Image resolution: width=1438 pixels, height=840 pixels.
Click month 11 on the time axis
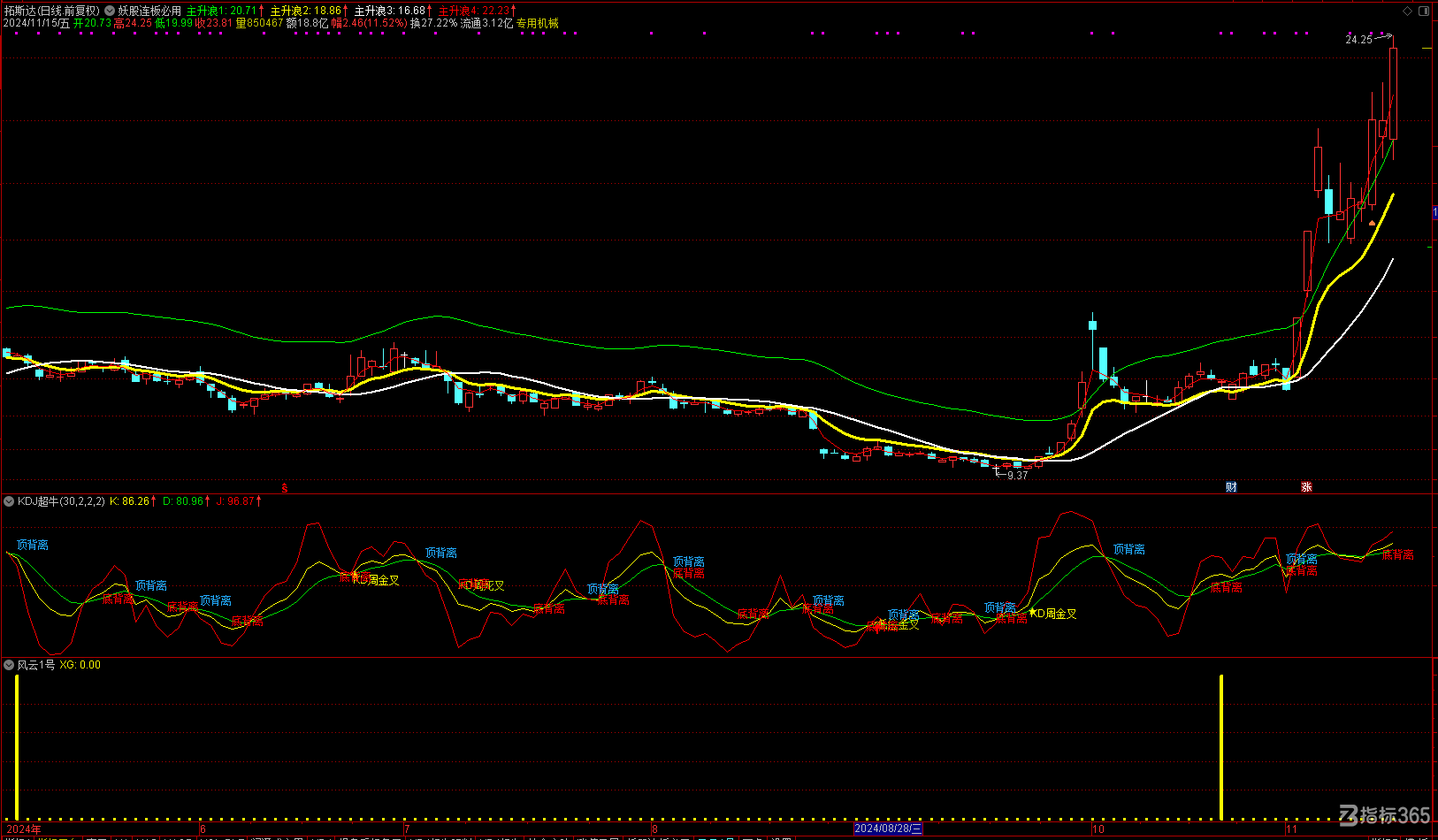[x=1291, y=829]
